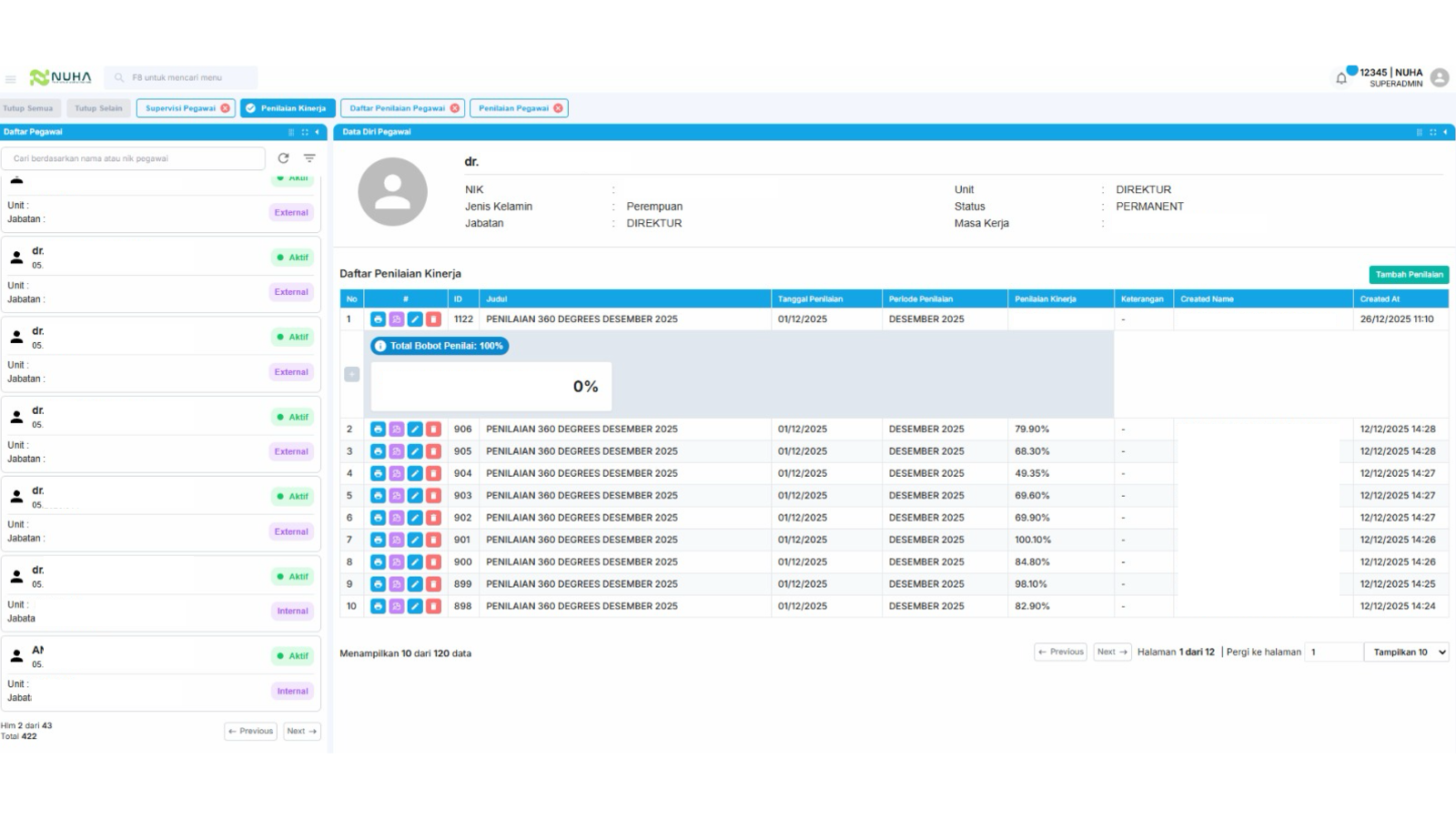Open the hamburger menu beside NUHA logo

11,79
